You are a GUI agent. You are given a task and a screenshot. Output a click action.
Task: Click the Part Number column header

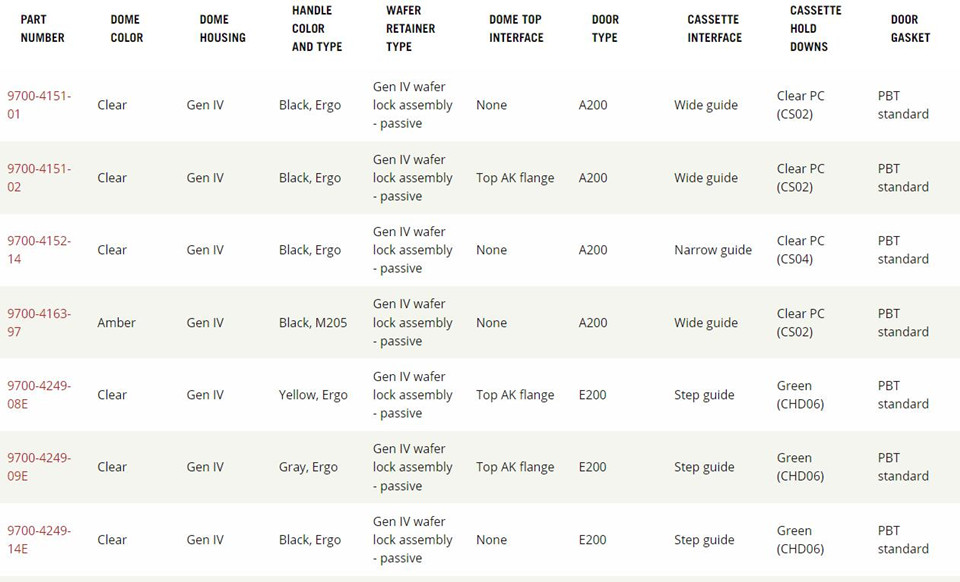point(42,29)
